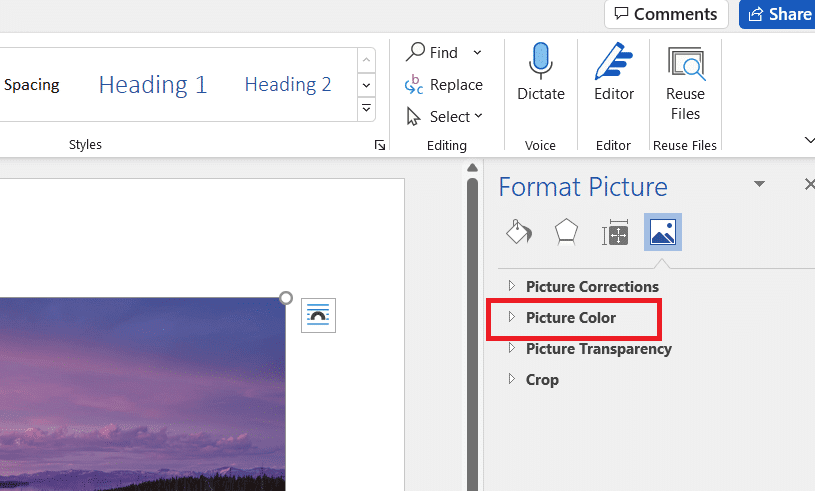Select the Fill & Line paint bucket tab

coord(519,232)
